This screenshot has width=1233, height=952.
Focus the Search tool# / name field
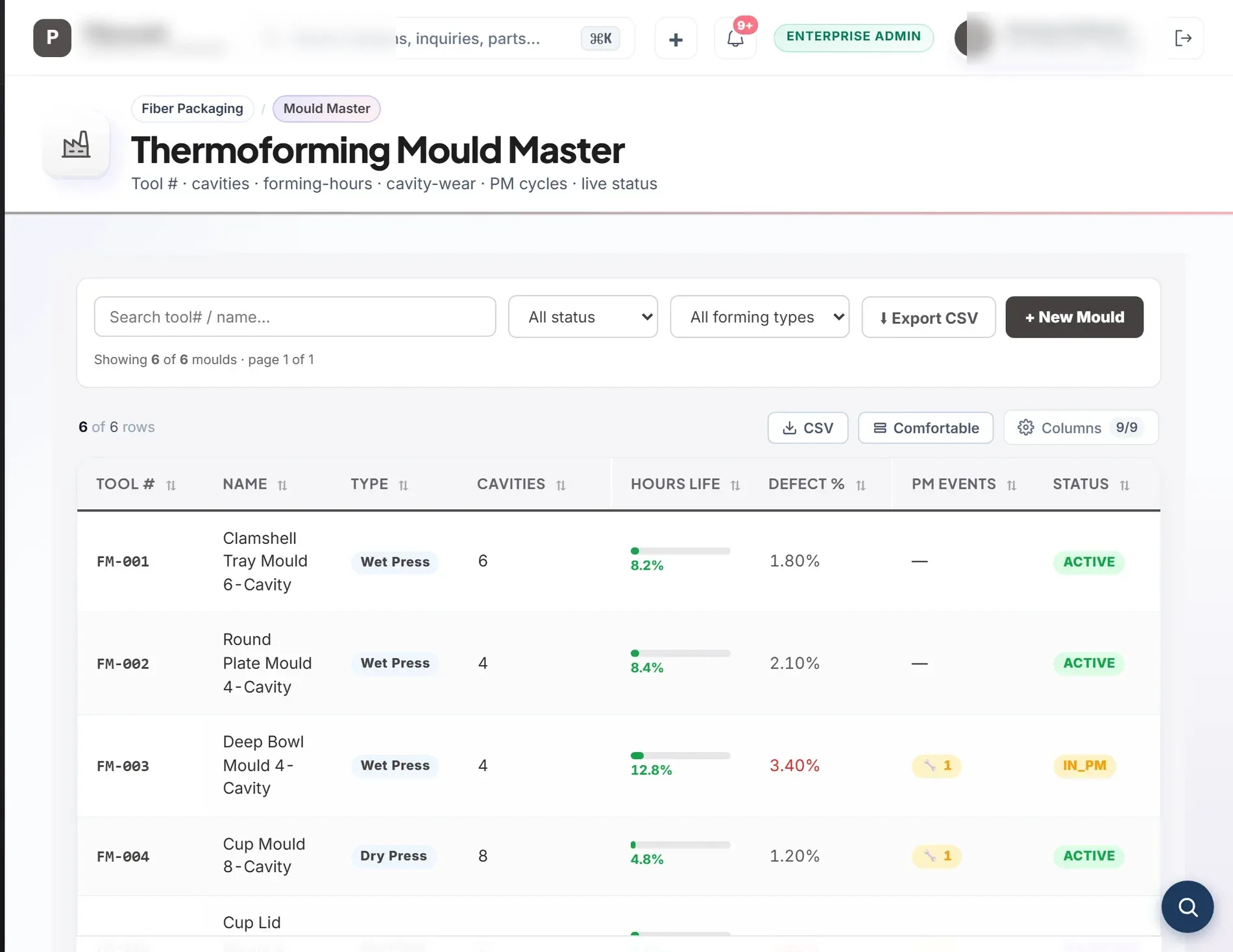click(x=295, y=317)
